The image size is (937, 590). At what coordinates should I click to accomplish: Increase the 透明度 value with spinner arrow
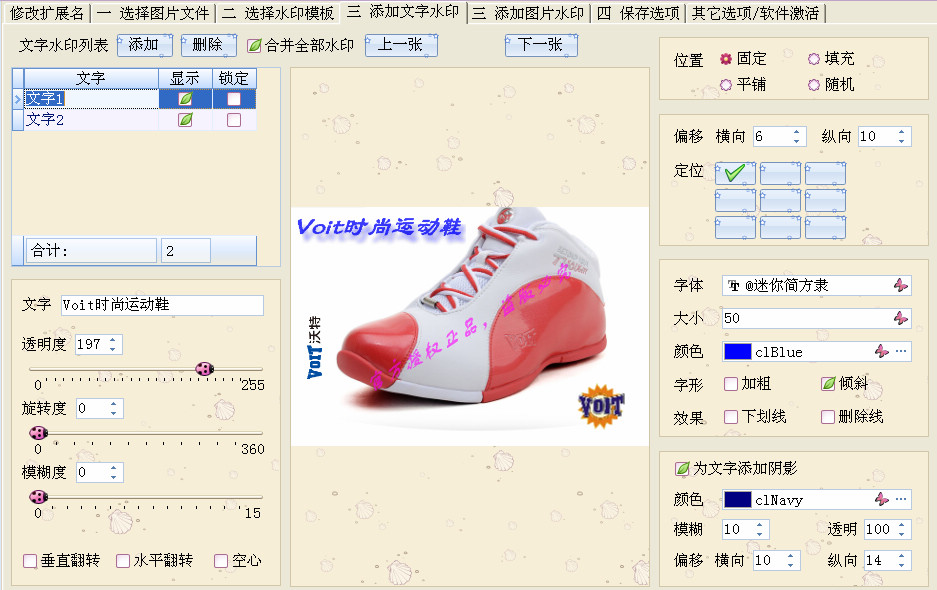(113, 339)
